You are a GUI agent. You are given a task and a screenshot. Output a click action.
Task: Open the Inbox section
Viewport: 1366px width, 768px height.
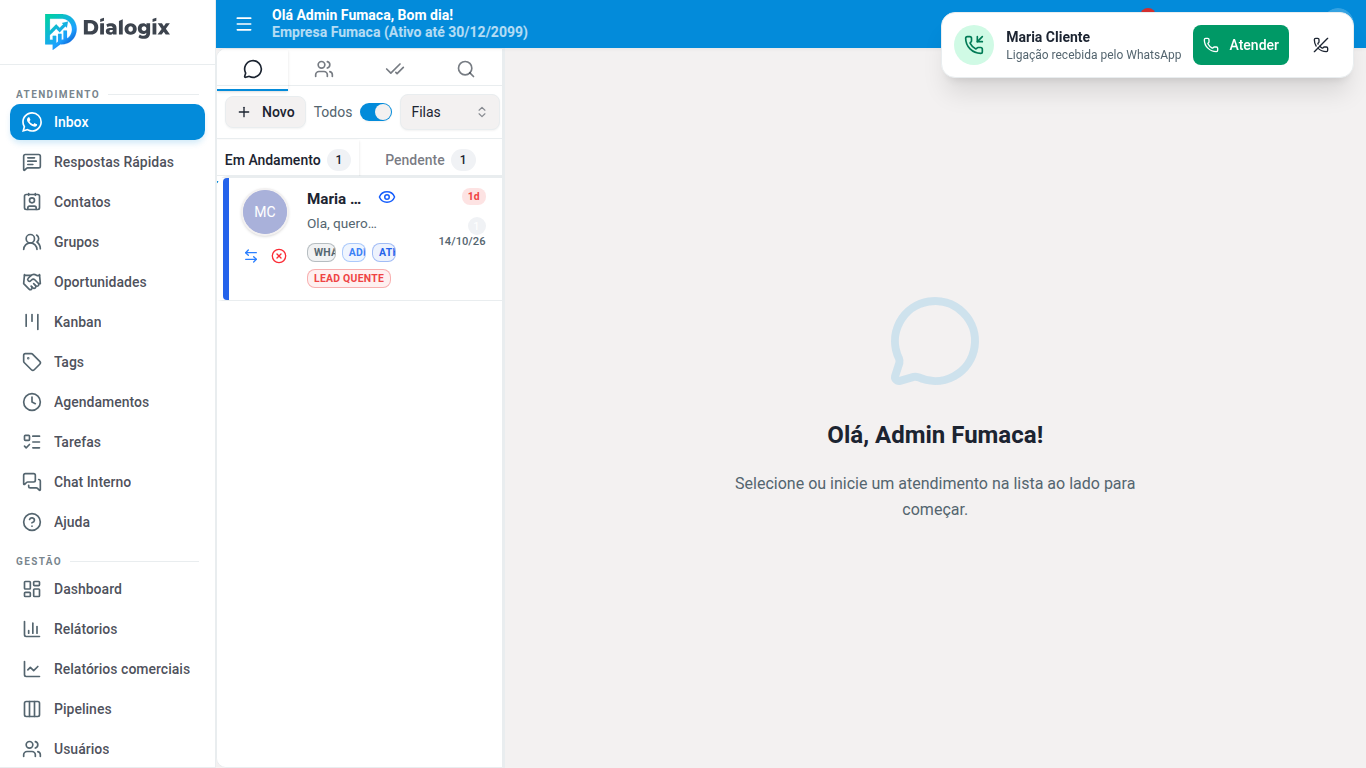coord(107,122)
